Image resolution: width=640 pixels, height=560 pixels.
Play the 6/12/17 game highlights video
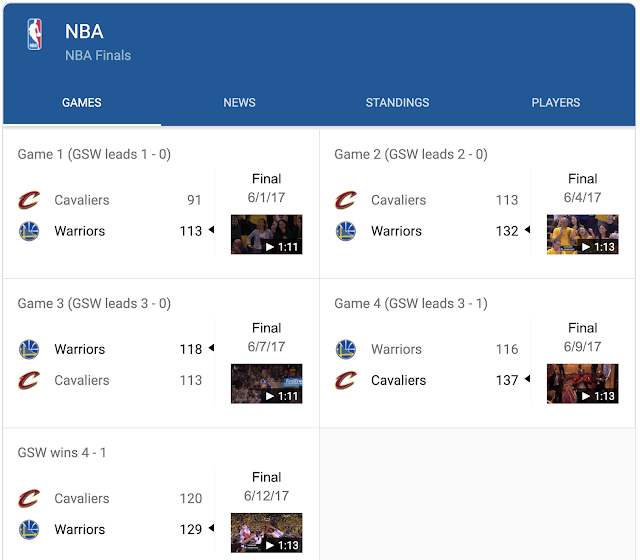point(267,533)
